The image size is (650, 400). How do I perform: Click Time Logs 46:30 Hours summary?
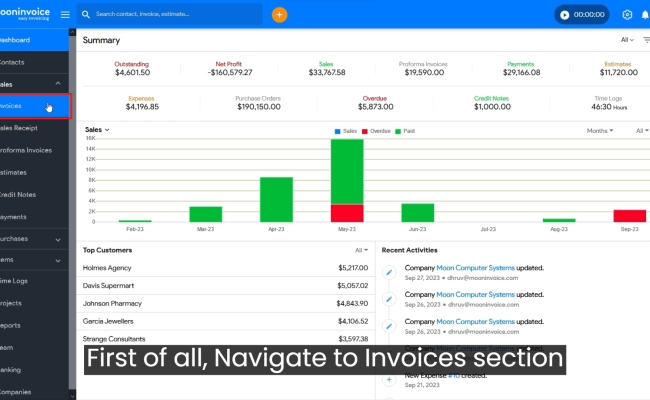(609, 103)
